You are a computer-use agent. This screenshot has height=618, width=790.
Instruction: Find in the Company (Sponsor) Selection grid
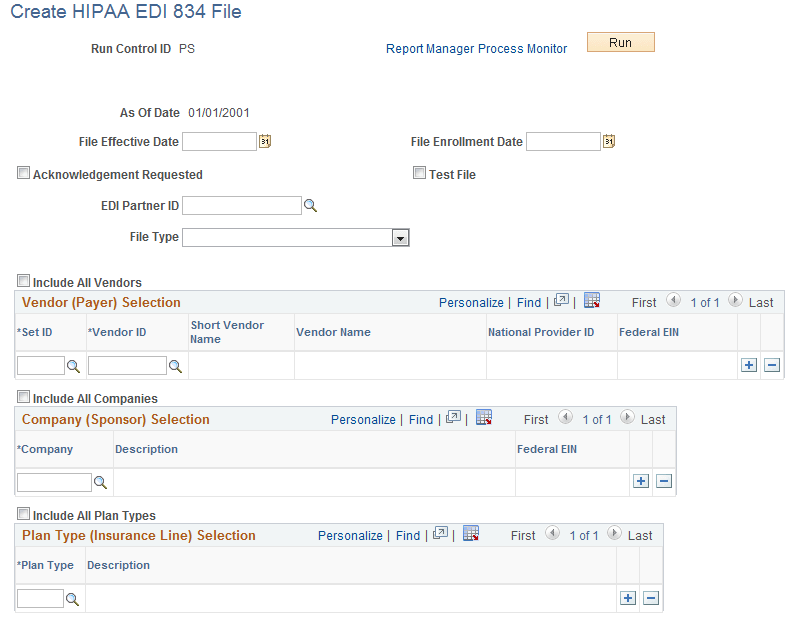421,420
